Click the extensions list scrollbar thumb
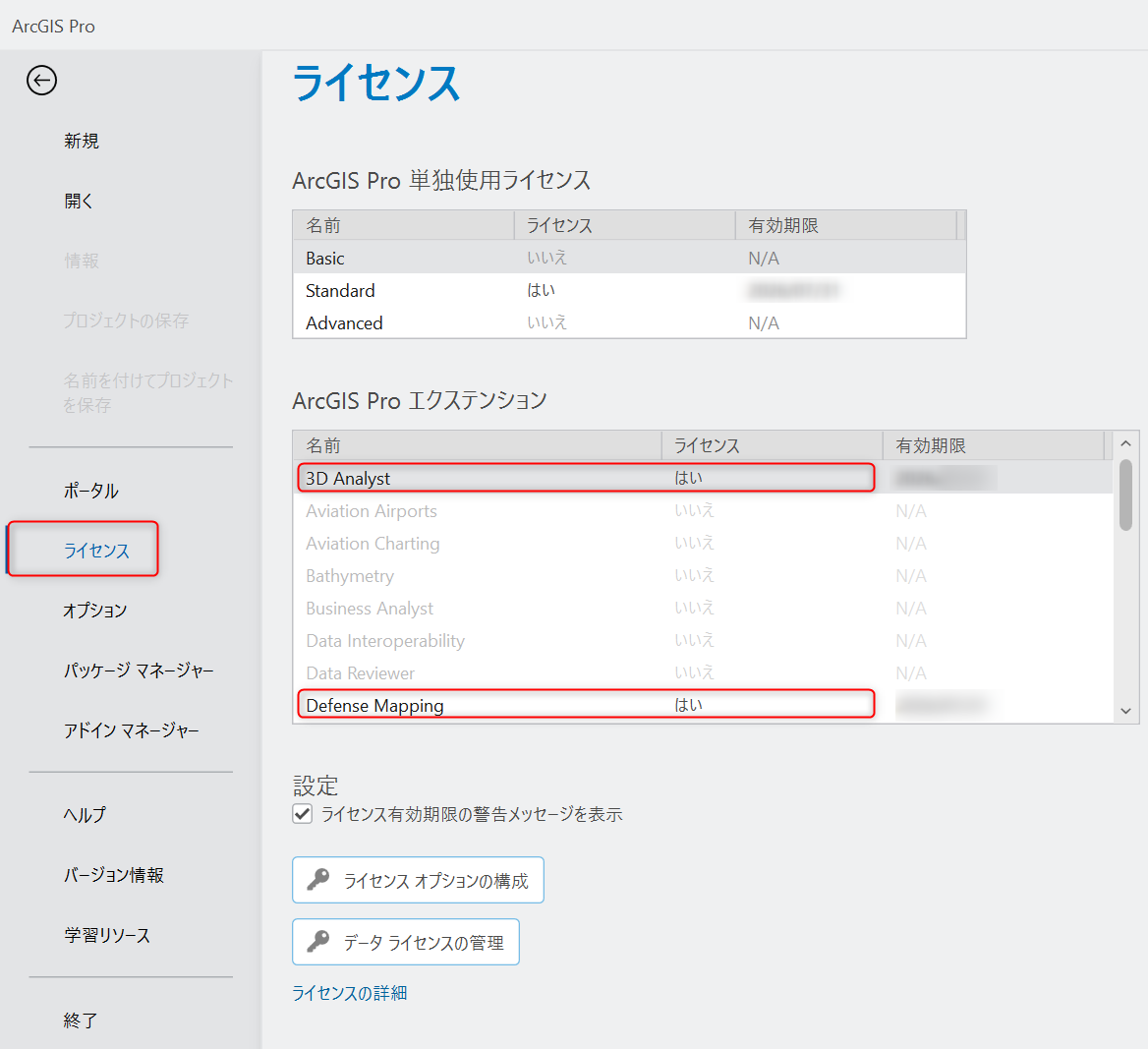Image resolution: width=1148 pixels, height=1049 pixels. pos(1125,495)
